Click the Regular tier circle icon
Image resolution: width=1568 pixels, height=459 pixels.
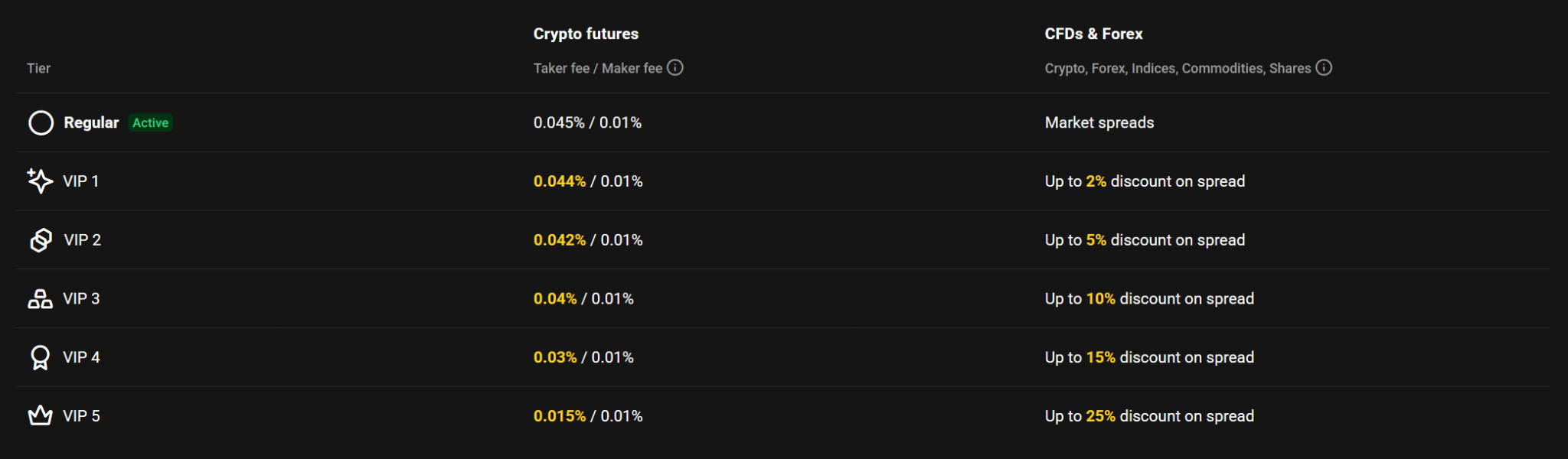point(41,122)
